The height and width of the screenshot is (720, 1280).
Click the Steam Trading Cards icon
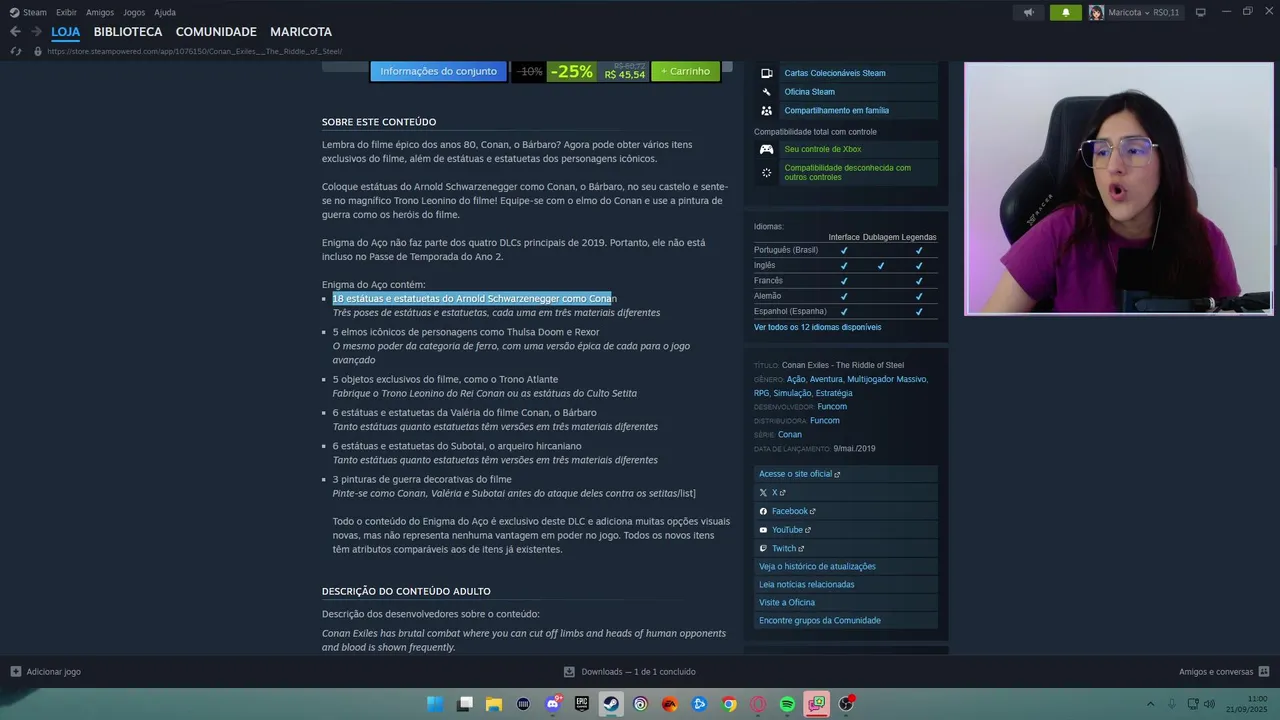767,73
